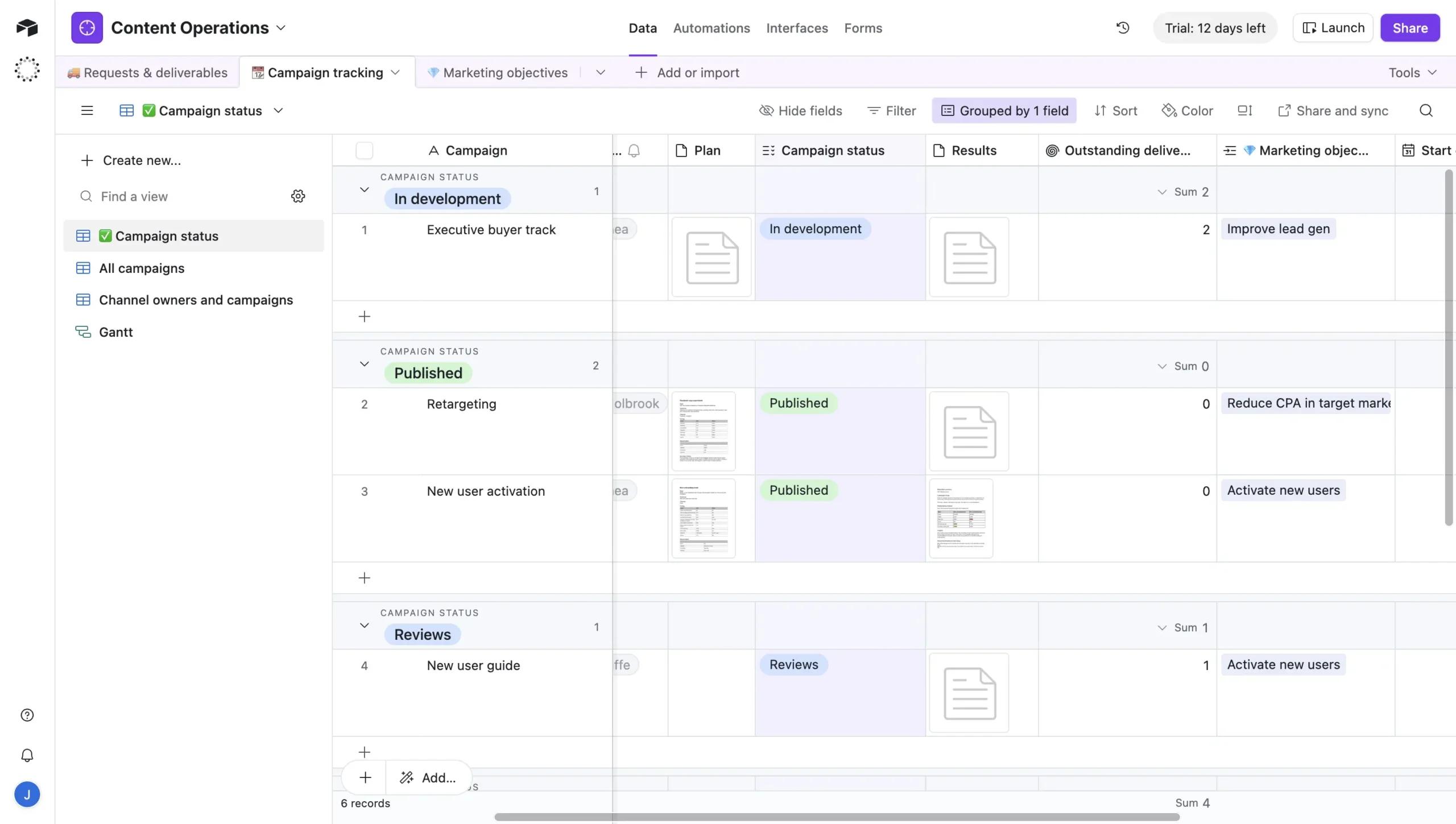1456x824 pixels.
Task: Click Add or import
Action: point(687,72)
